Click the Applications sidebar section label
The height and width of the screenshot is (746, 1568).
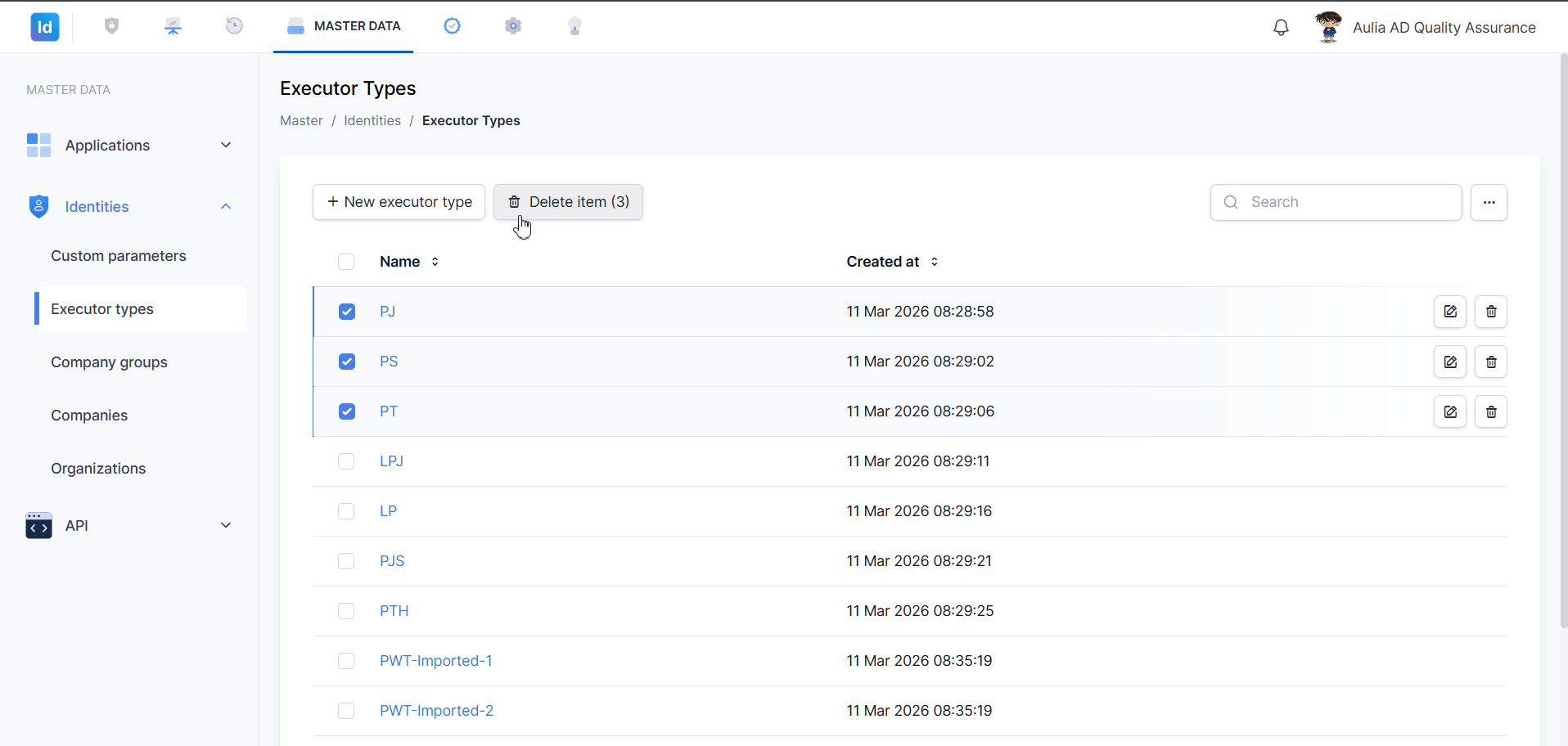(x=107, y=146)
